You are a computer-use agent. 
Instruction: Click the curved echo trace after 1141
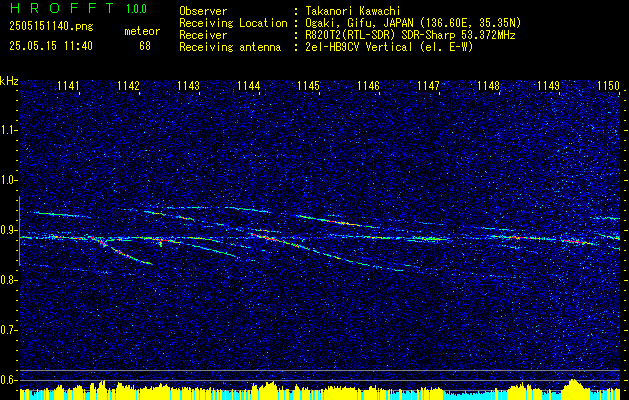(x=120, y=251)
